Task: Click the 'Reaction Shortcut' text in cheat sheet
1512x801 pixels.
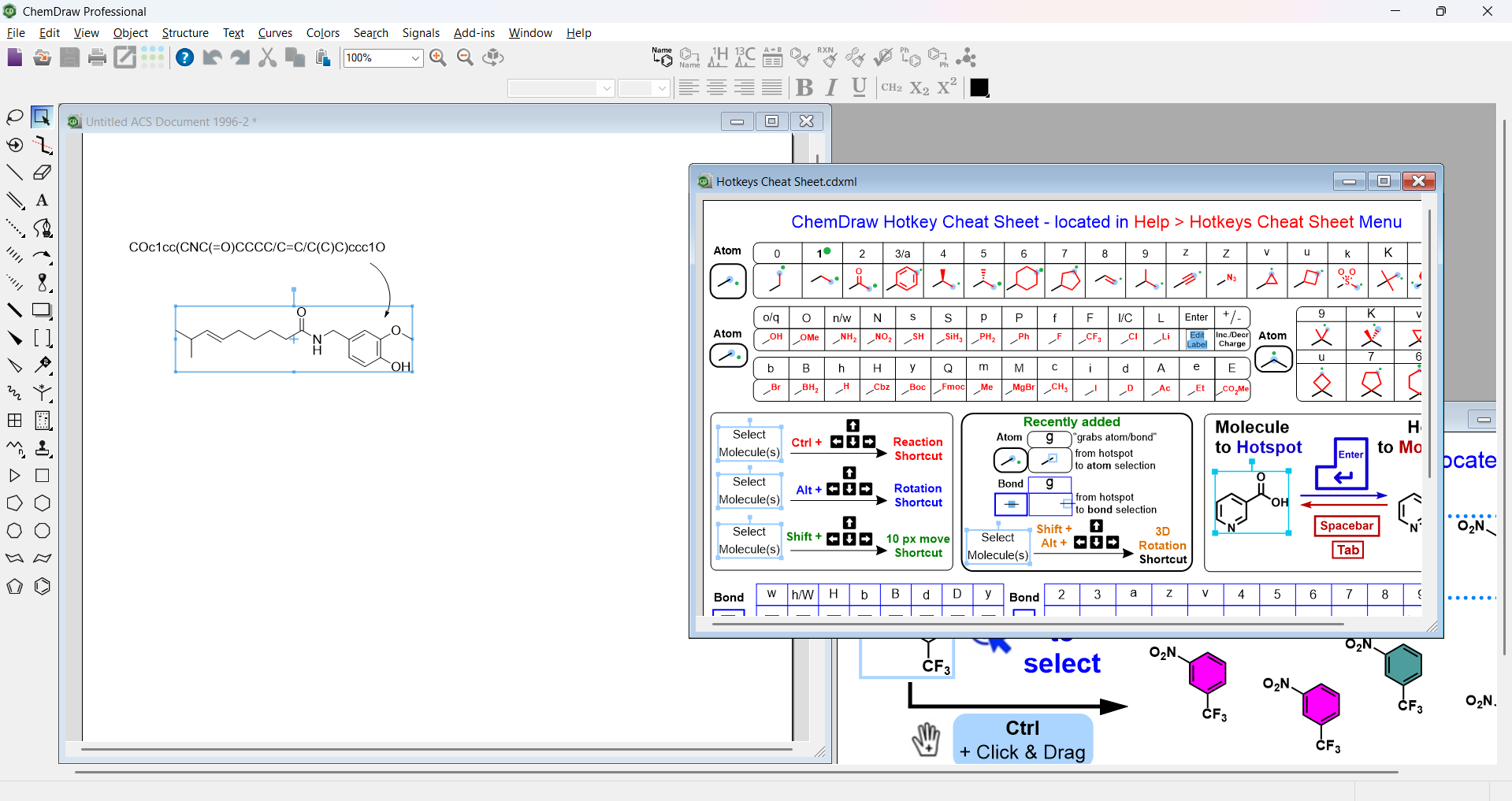Action: 918,449
